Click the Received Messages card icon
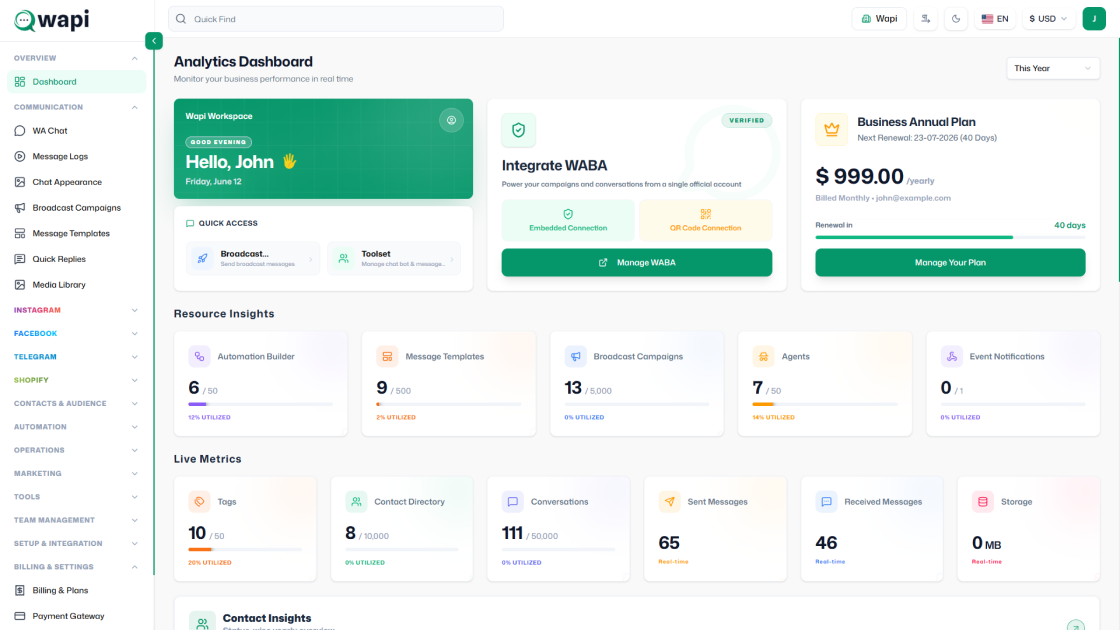Image resolution: width=1120 pixels, height=630 pixels. pos(826,501)
